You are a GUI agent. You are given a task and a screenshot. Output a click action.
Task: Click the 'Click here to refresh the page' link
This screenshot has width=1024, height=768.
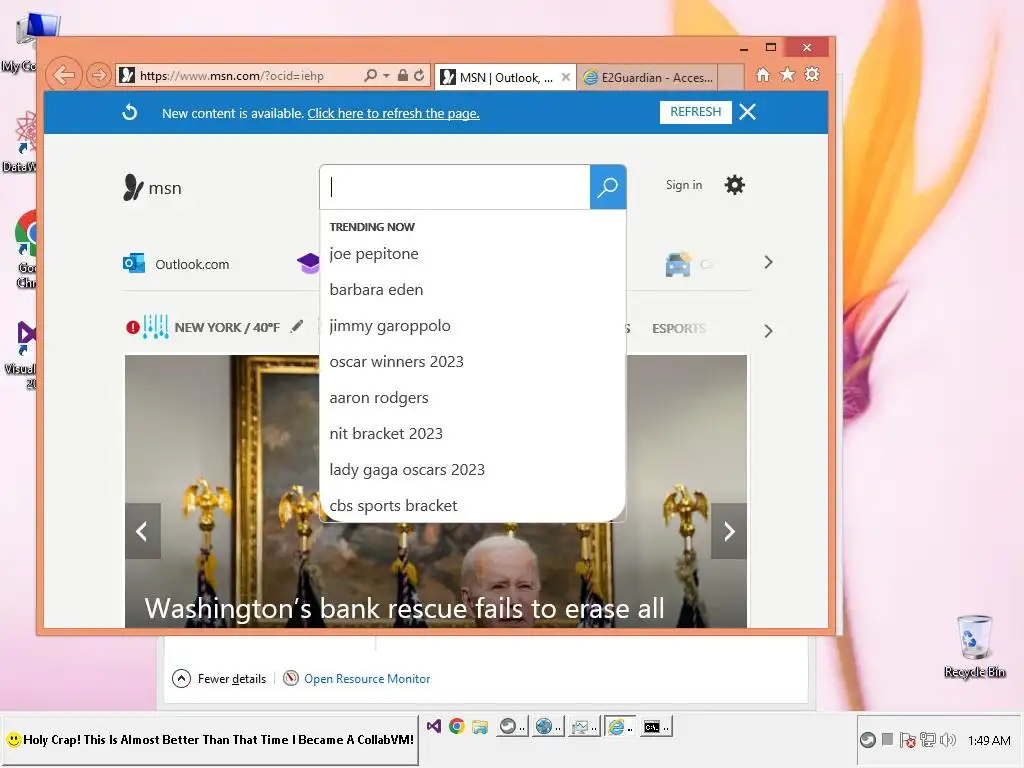393,114
